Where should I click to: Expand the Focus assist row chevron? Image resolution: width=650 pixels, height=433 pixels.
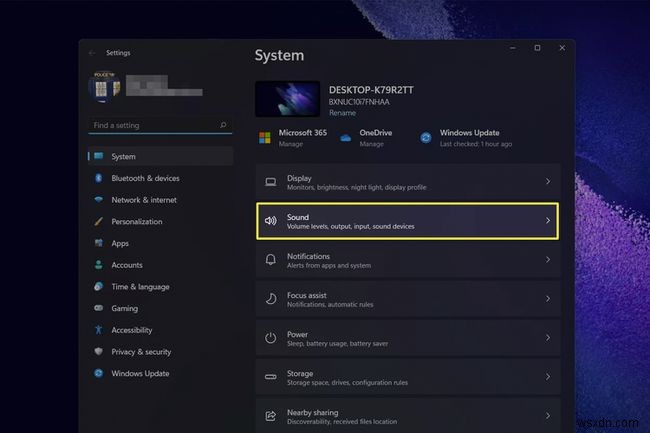coord(548,299)
